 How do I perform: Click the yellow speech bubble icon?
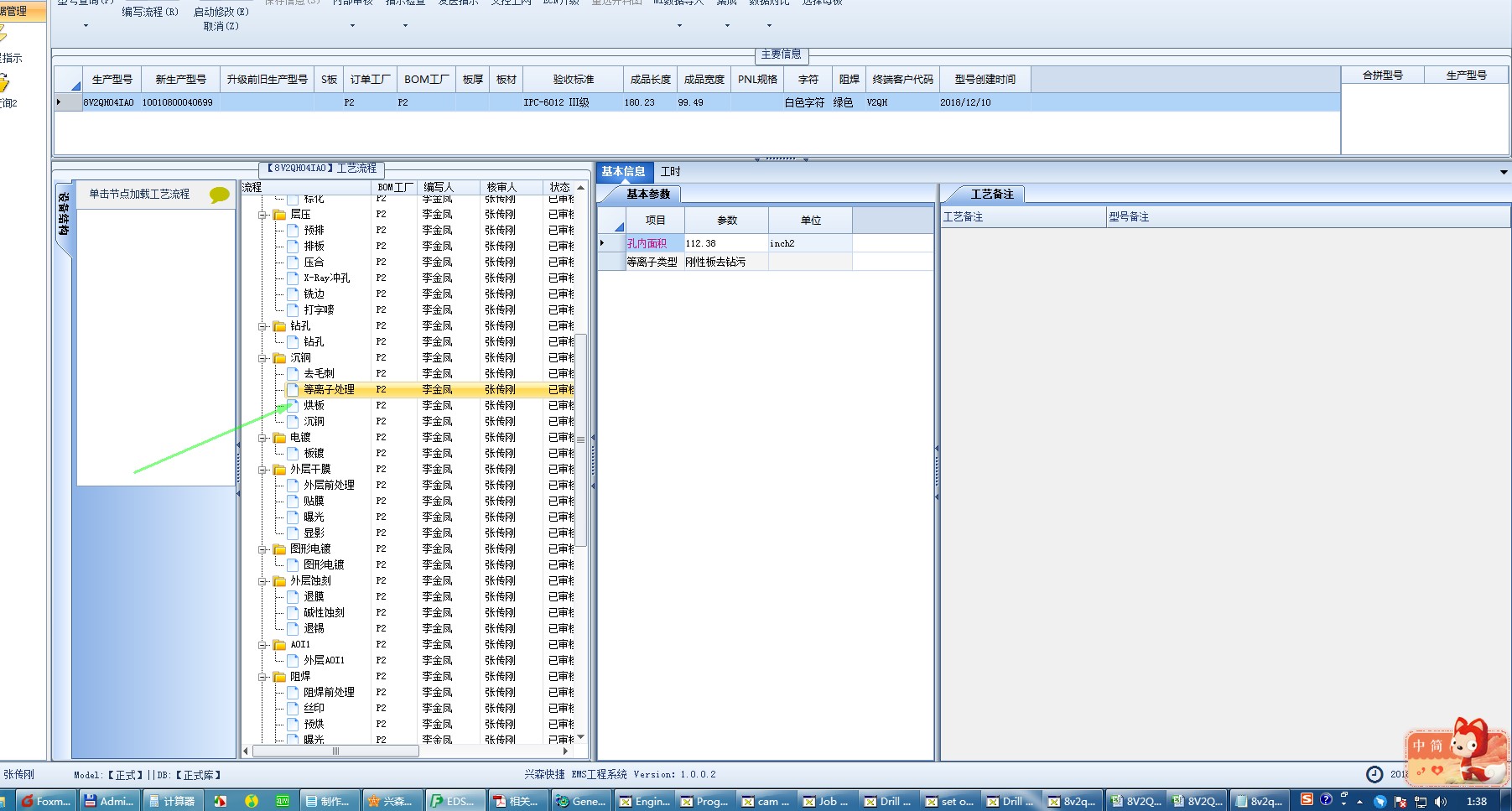219,195
